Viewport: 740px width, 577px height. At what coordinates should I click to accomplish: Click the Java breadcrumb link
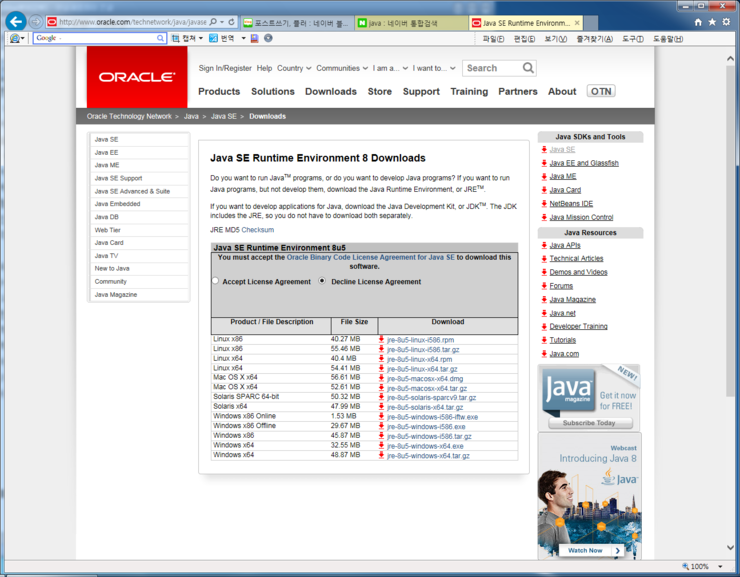(x=191, y=116)
